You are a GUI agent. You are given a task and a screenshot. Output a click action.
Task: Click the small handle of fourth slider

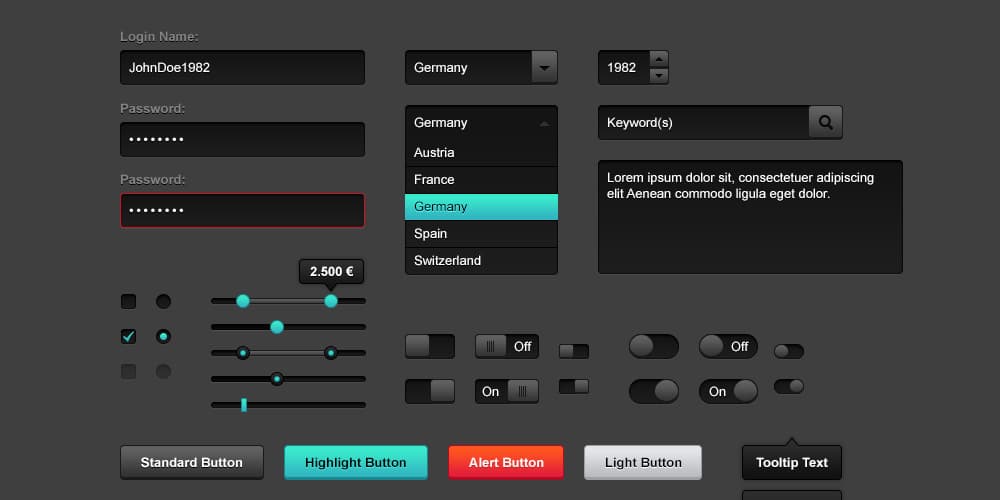277,379
